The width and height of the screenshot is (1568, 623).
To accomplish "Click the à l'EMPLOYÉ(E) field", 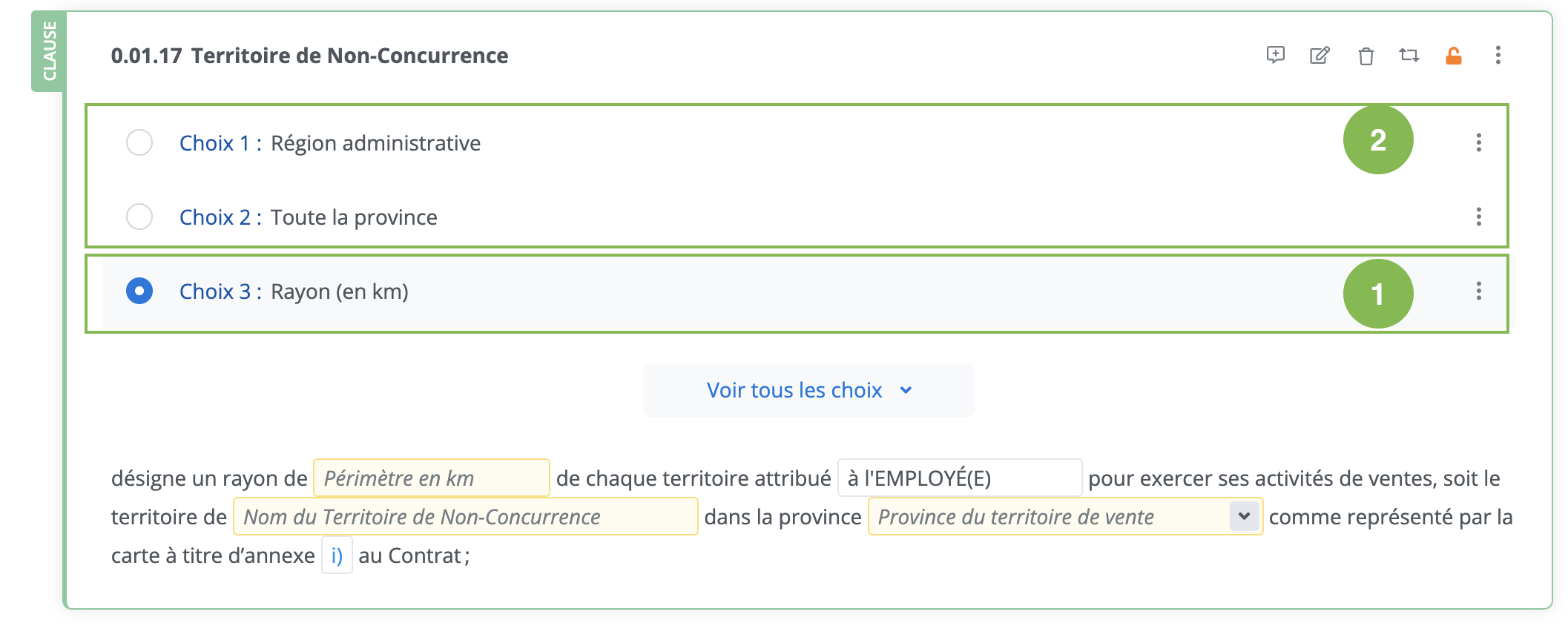I will [959, 478].
